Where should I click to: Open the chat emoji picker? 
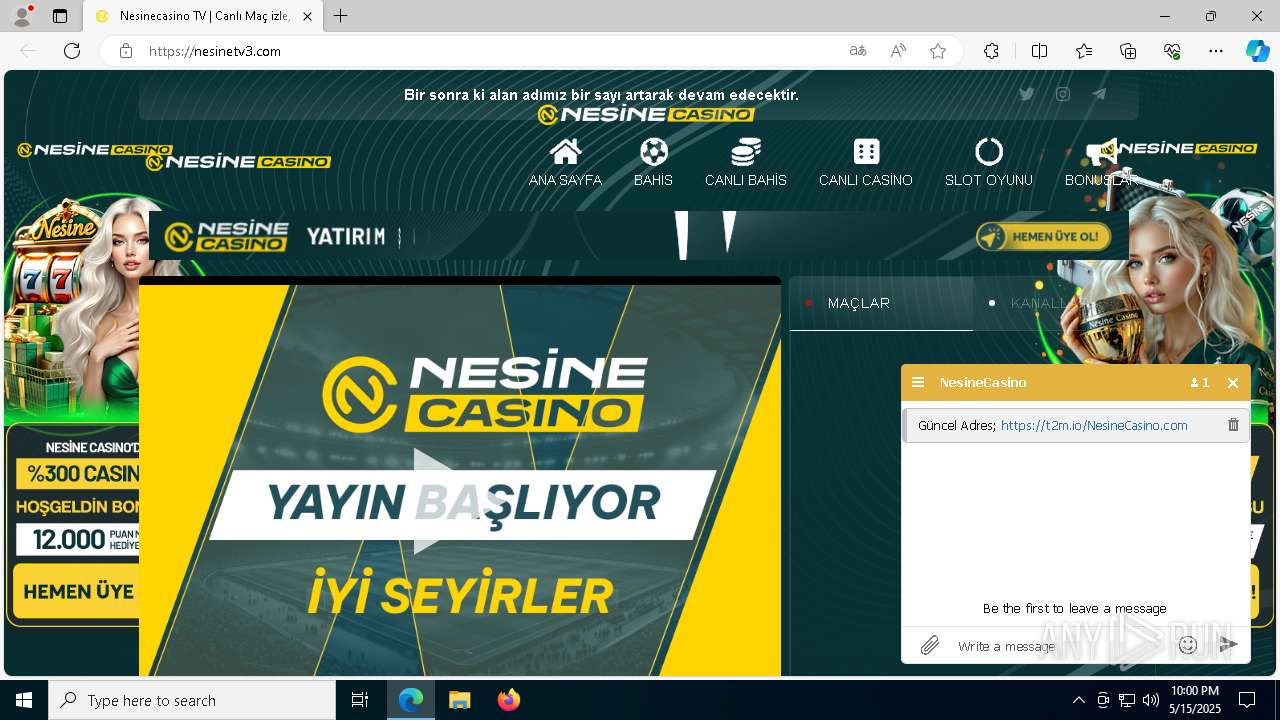click(x=1188, y=646)
